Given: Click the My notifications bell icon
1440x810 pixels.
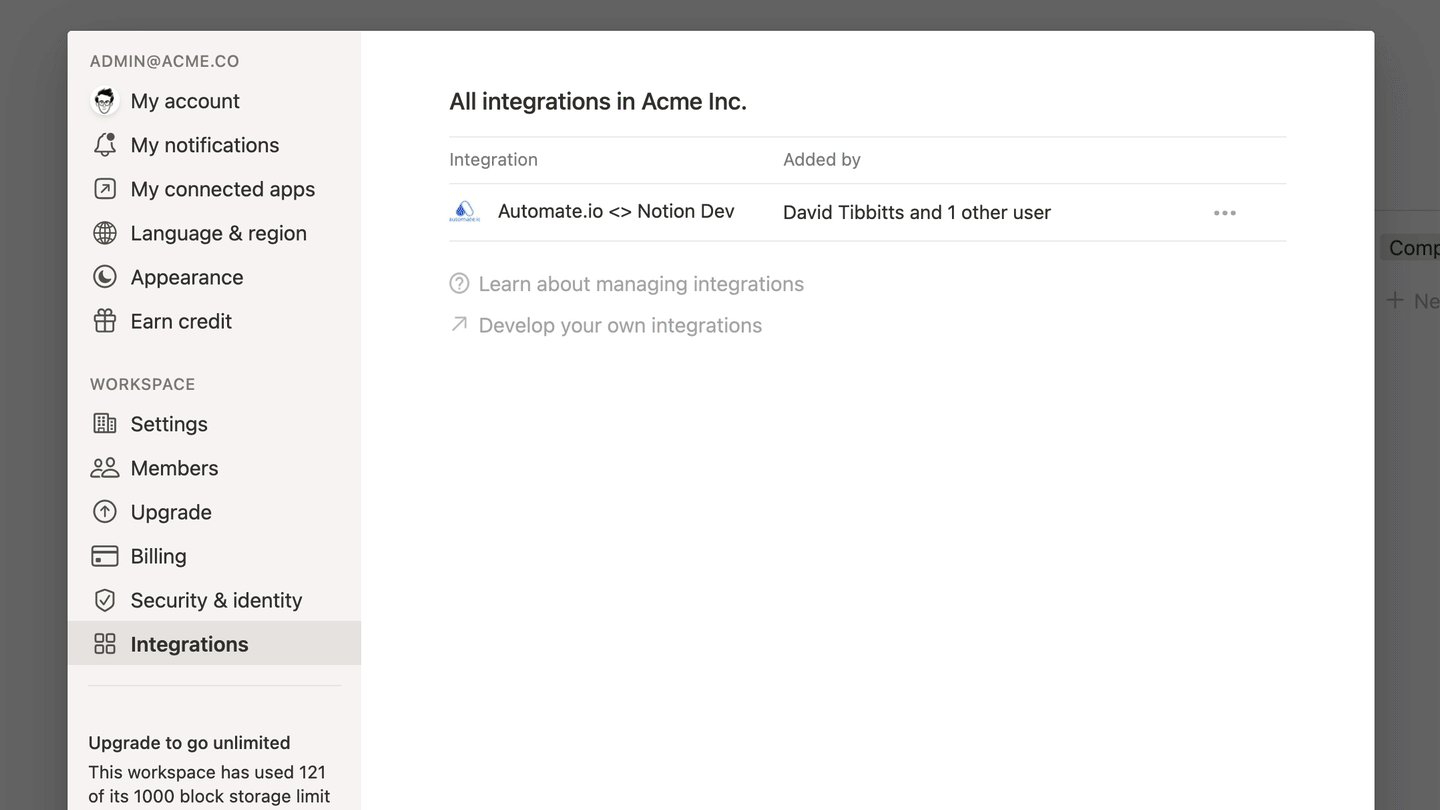Looking at the screenshot, I should (x=104, y=144).
